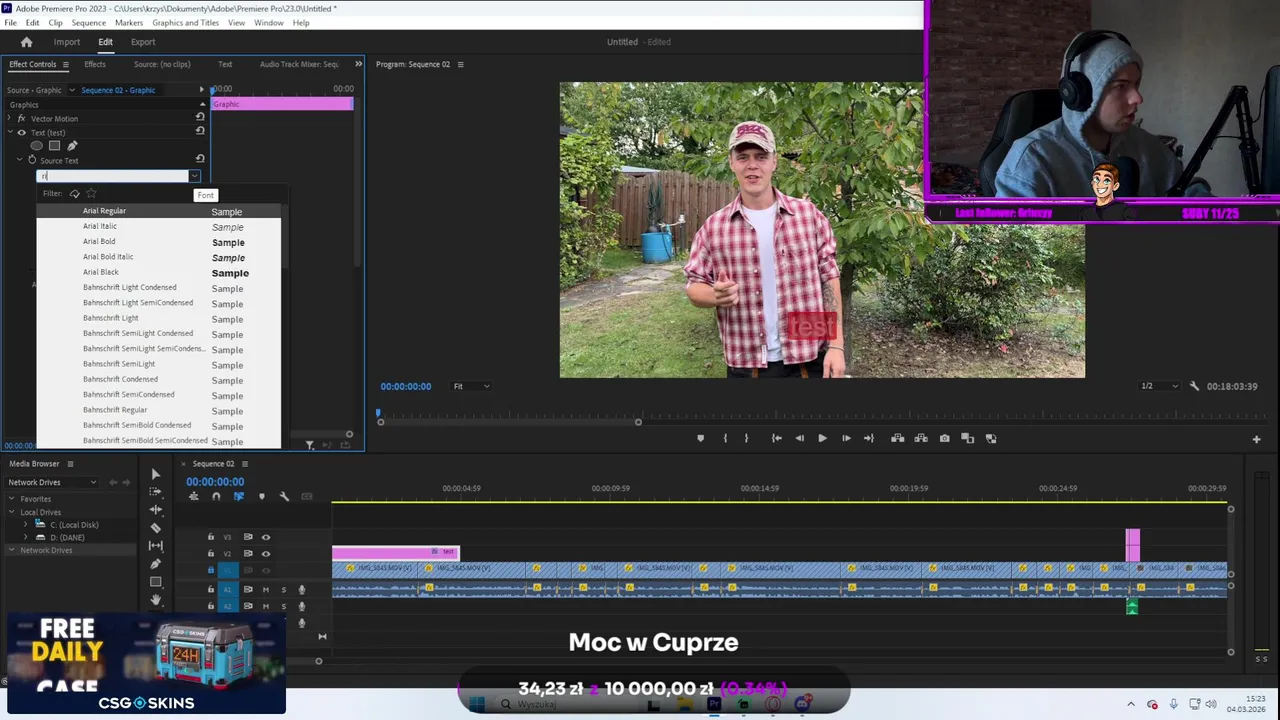The width and height of the screenshot is (1280, 720).
Task: Click the Lift button in Program monitor
Action: [x=897, y=438]
